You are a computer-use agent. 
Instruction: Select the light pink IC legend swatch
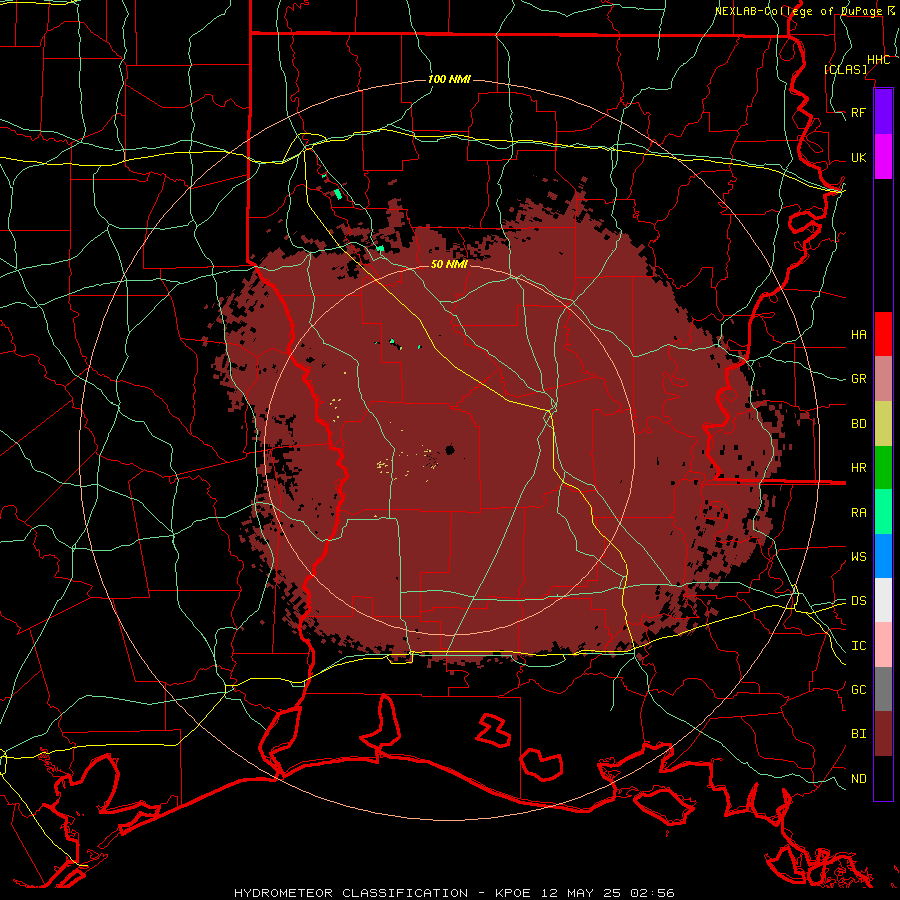[883, 645]
